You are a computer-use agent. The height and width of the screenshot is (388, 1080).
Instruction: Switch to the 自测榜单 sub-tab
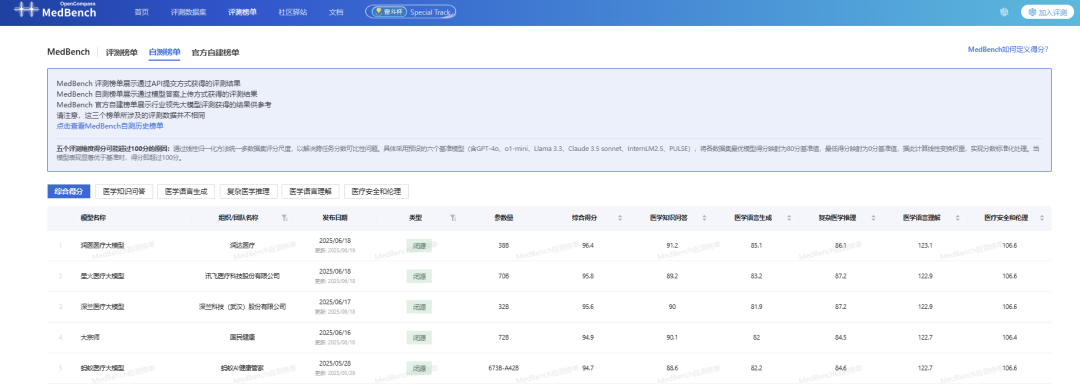tap(165, 52)
